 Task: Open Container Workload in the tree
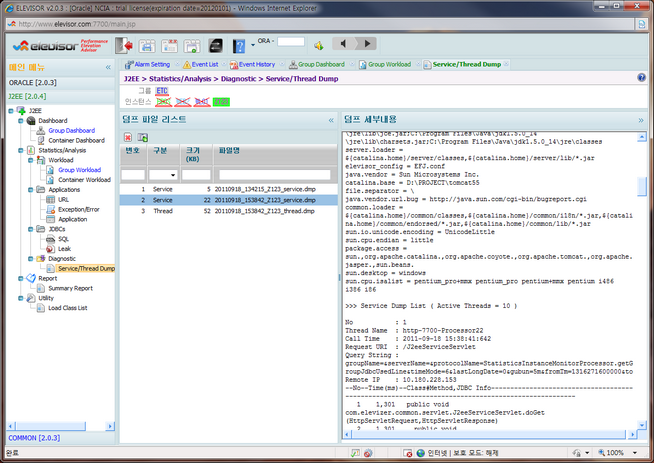tap(84, 180)
